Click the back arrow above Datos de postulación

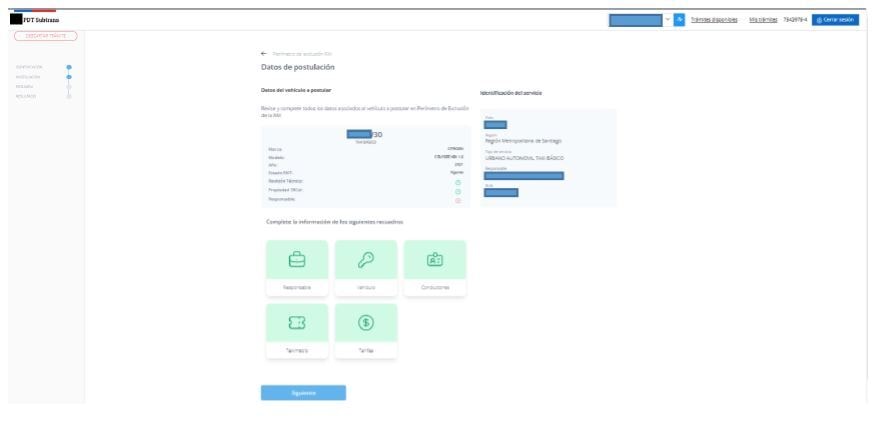[264, 54]
